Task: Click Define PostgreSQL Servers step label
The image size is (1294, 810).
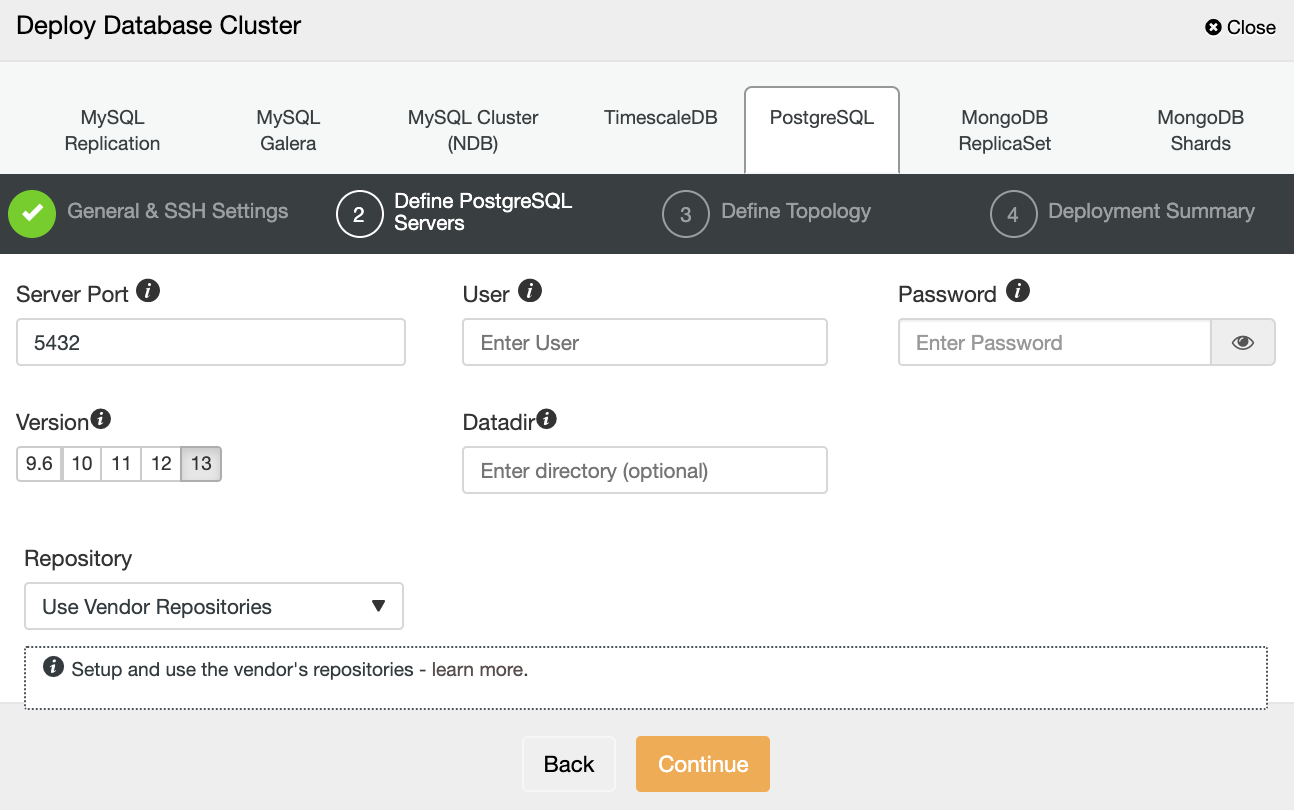Action: click(483, 212)
